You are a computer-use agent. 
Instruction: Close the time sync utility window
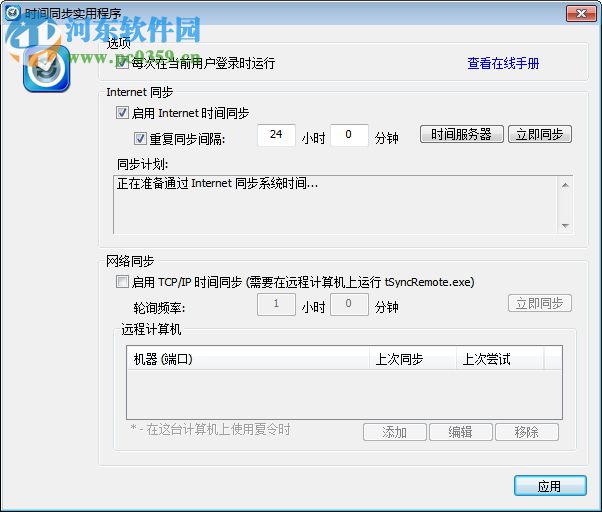pos(581,14)
